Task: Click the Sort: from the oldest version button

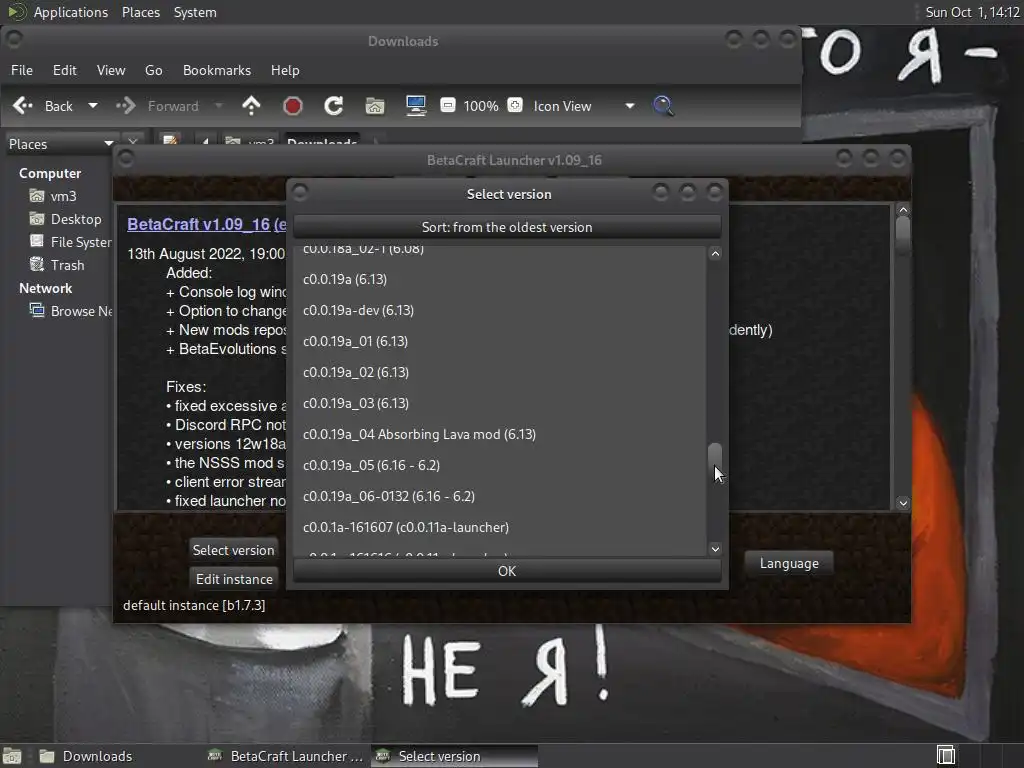Action: (507, 227)
